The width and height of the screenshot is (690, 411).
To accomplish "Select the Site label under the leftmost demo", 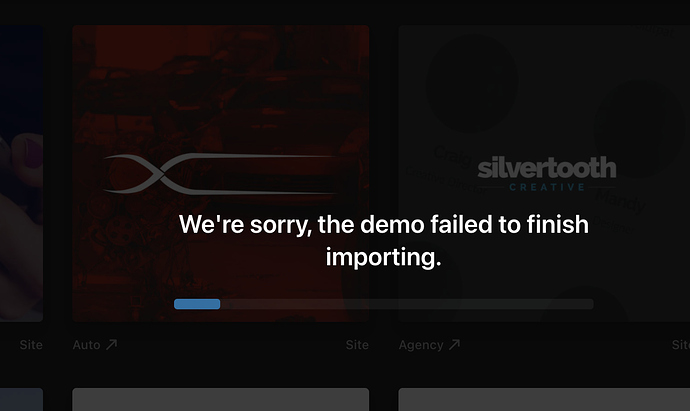I will pyautogui.click(x=31, y=345).
